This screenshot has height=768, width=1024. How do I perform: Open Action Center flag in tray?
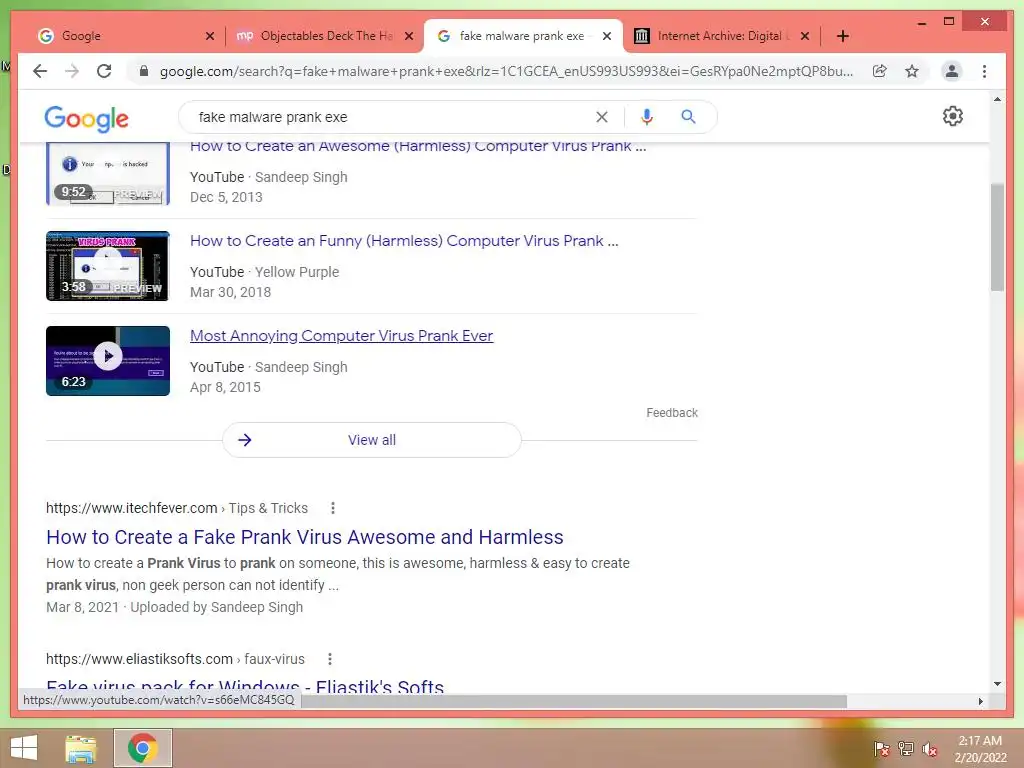coord(881,748)
